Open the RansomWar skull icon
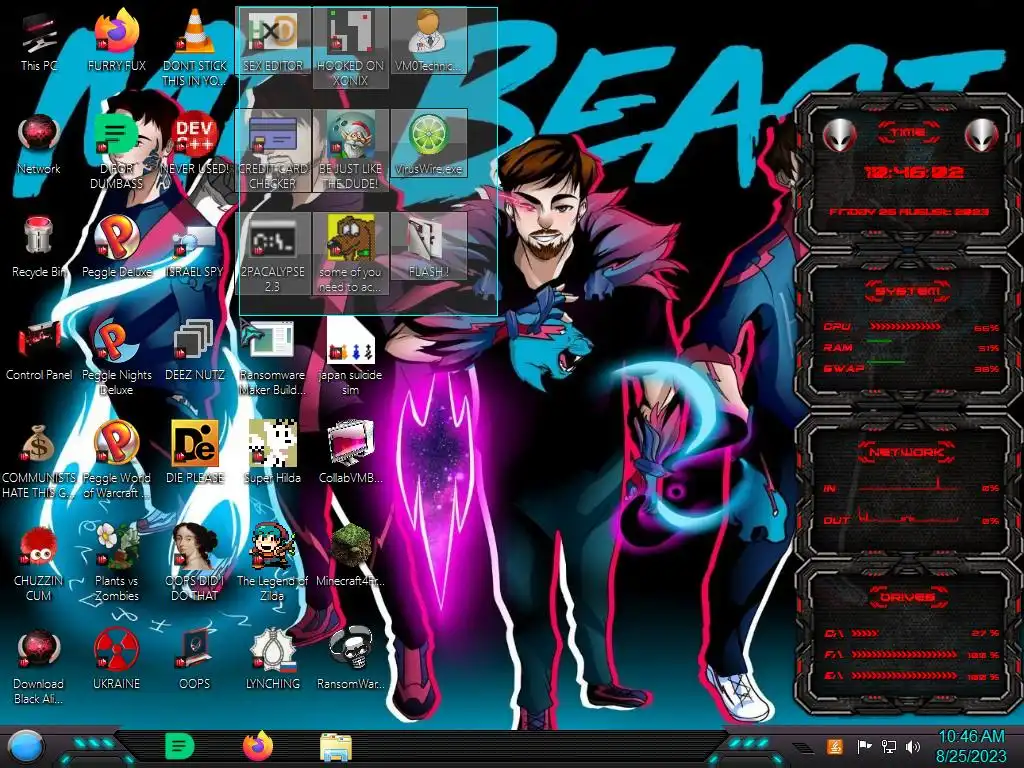The image size is (1024, 768). click(351, 660)
